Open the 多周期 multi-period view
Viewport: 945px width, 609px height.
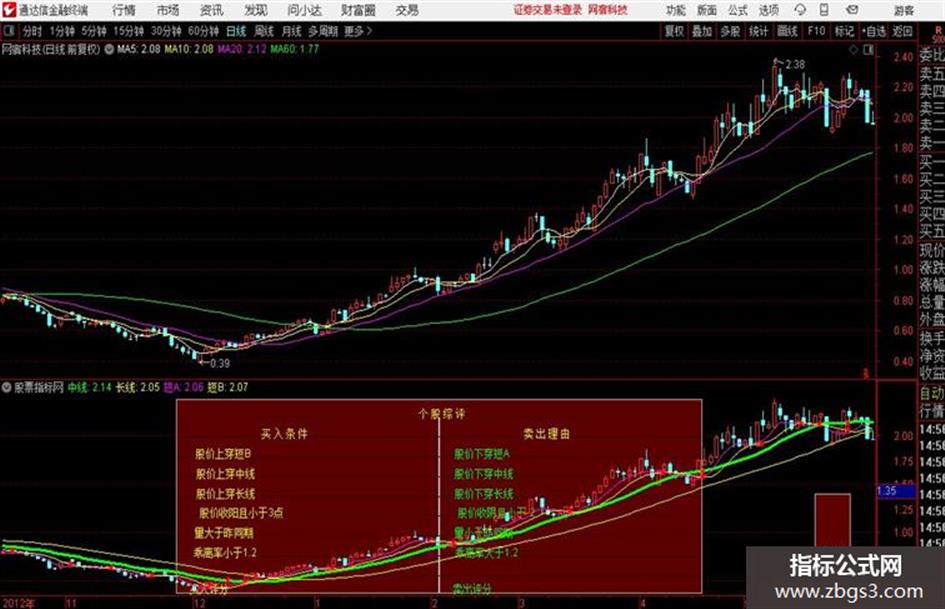point(322,31)
